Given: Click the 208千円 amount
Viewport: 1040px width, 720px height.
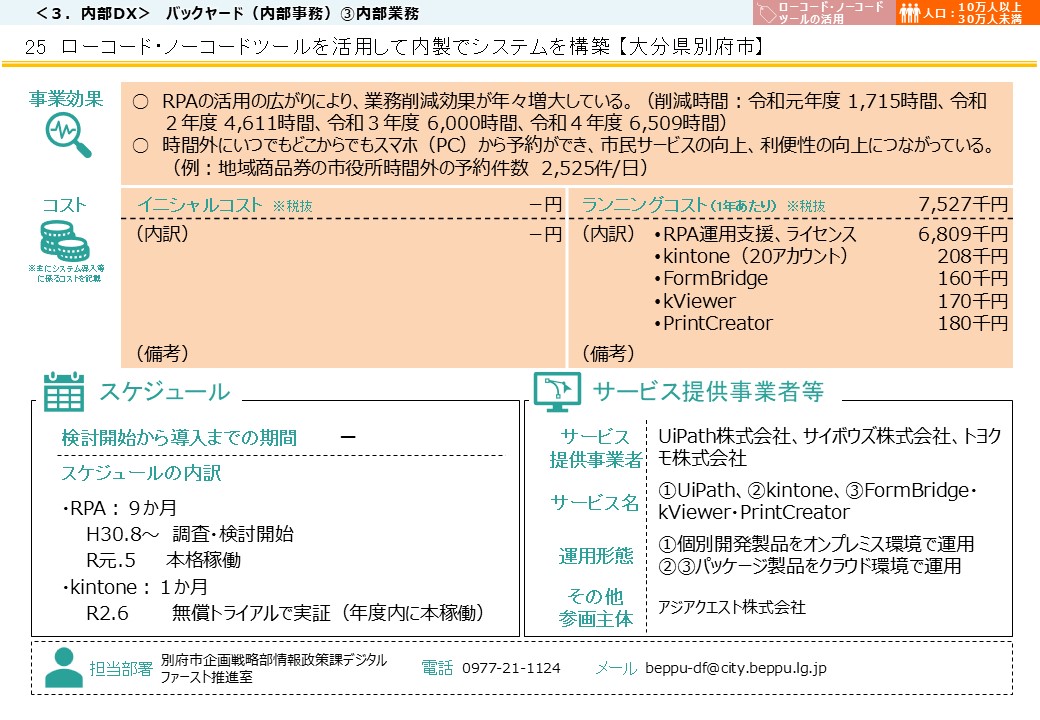Looking at the screenshot, I should (x=973, y=256).
